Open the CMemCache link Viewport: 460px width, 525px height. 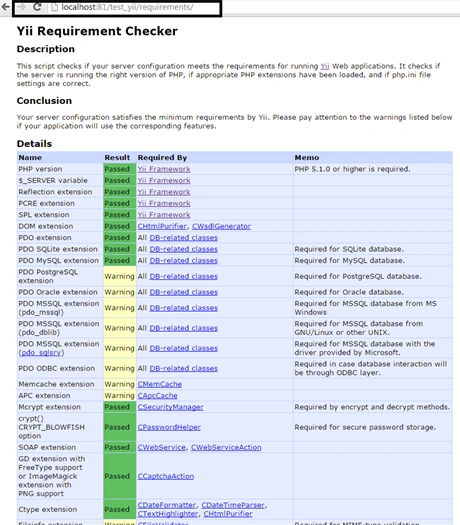(x=160, y=384)
